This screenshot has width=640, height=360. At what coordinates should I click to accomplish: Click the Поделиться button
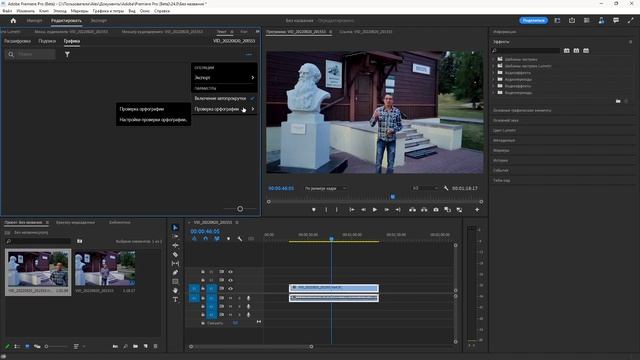(533, 20)
